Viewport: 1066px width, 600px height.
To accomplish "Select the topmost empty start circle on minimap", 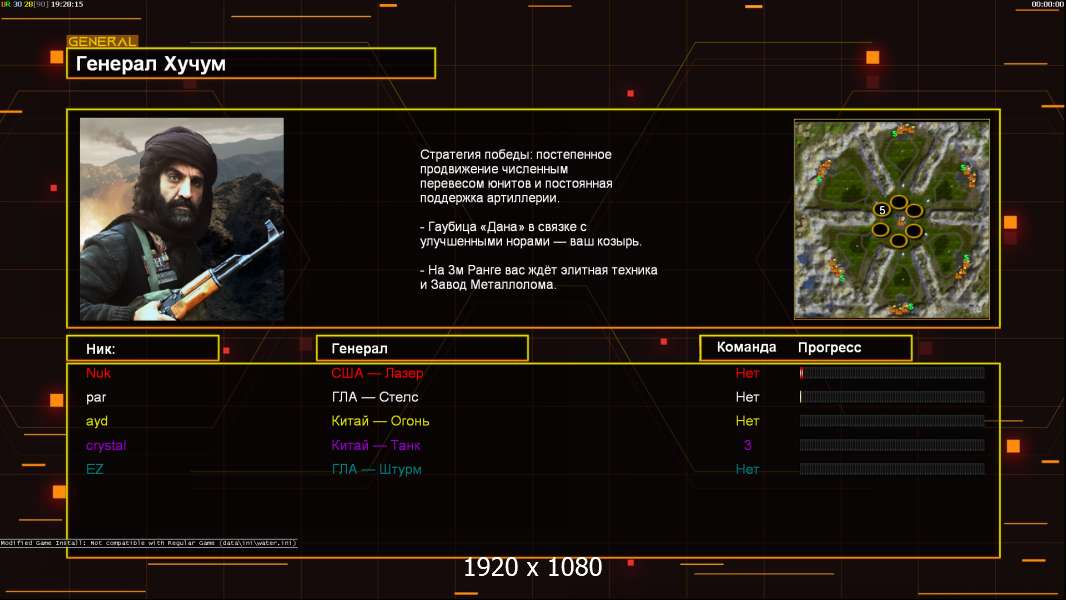I will click(899, 202).
